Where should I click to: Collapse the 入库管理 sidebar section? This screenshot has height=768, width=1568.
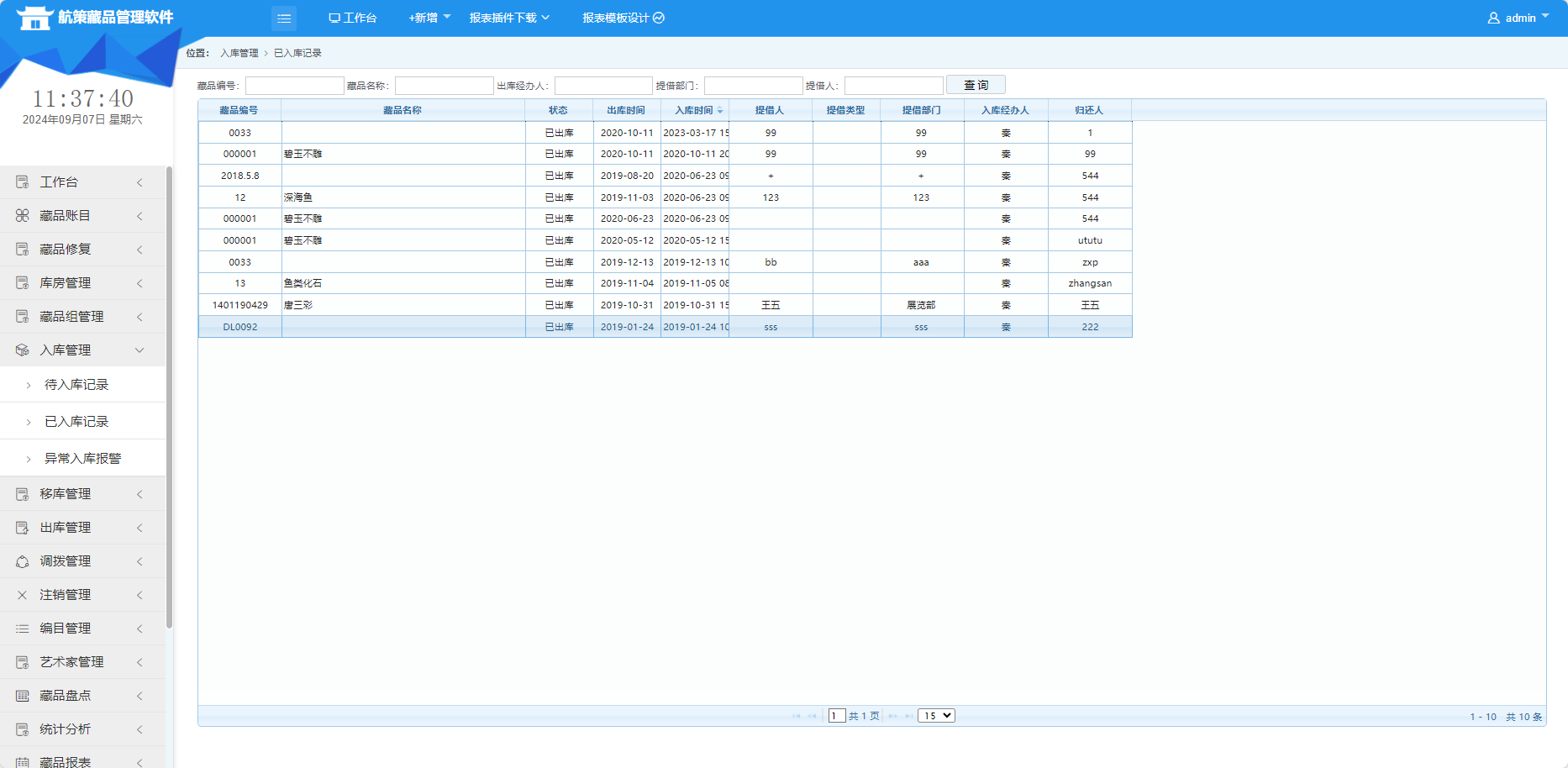click(139, 350)
